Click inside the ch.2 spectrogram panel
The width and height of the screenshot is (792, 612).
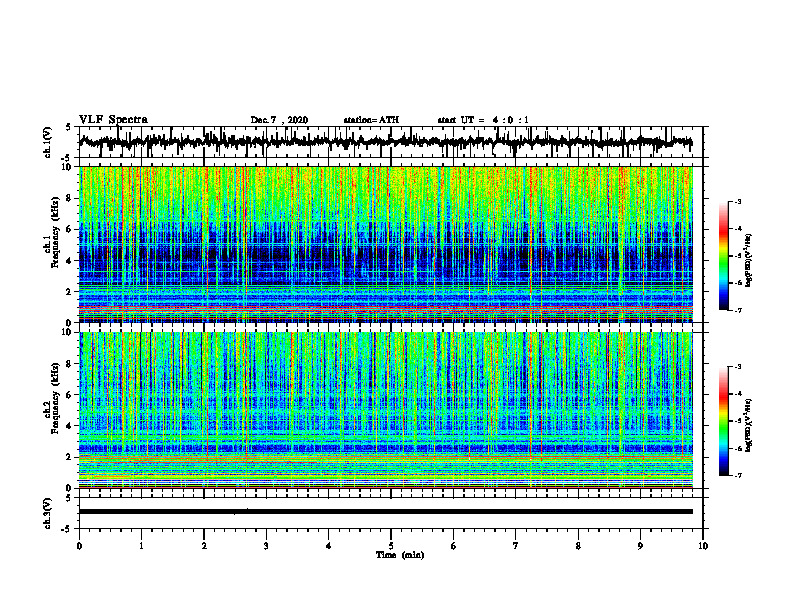click(385, 410)
